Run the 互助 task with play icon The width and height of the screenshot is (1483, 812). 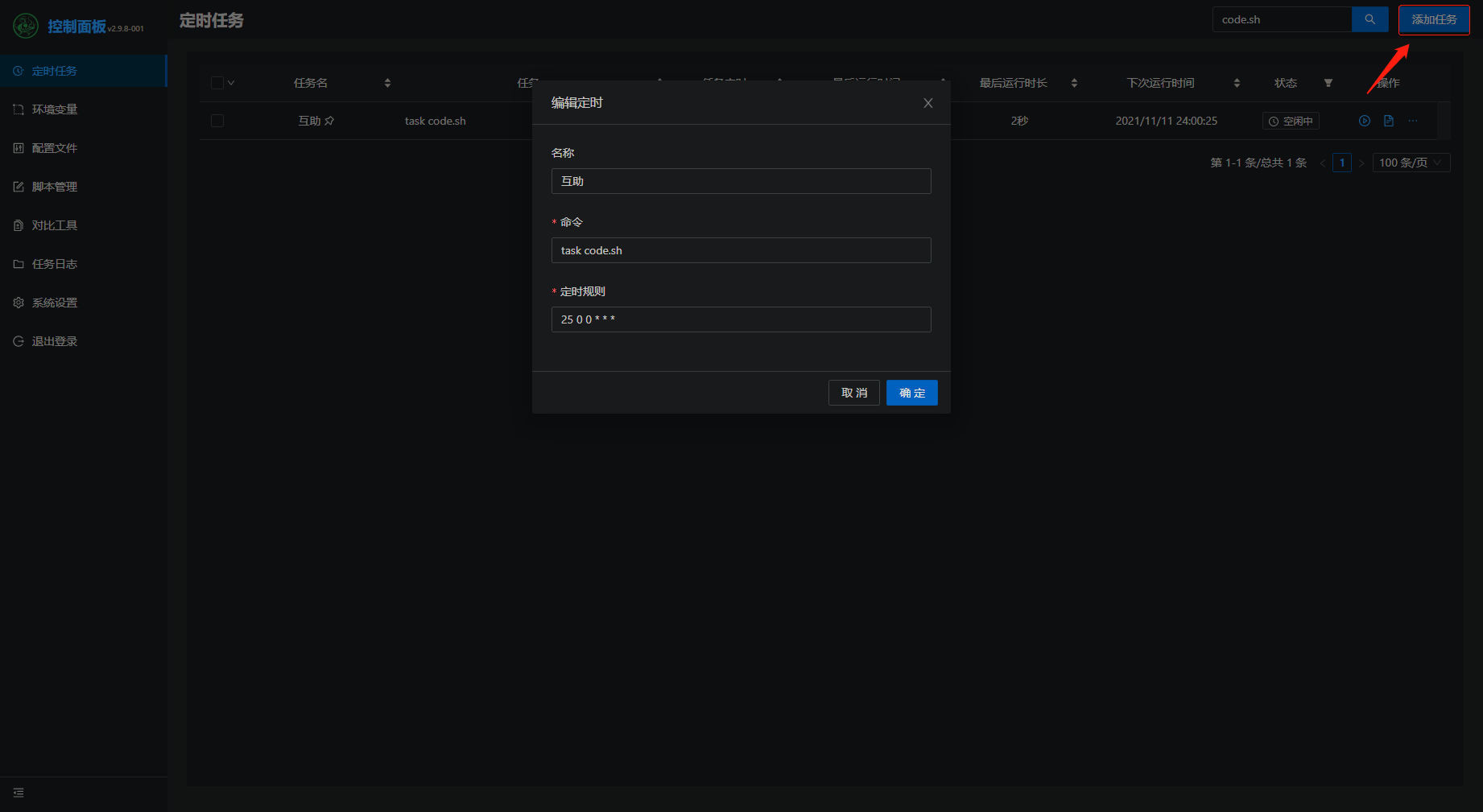point(1365,121)
